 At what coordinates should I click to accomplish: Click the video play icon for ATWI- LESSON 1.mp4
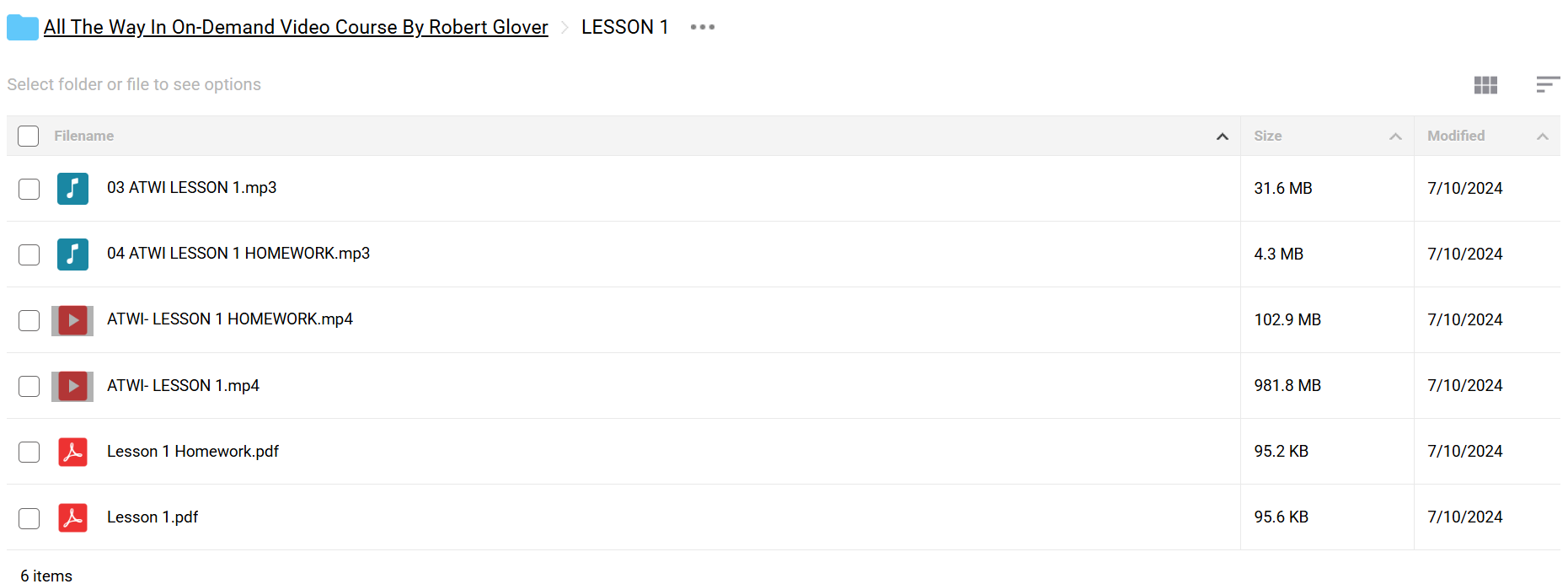[x=73, y=386]
